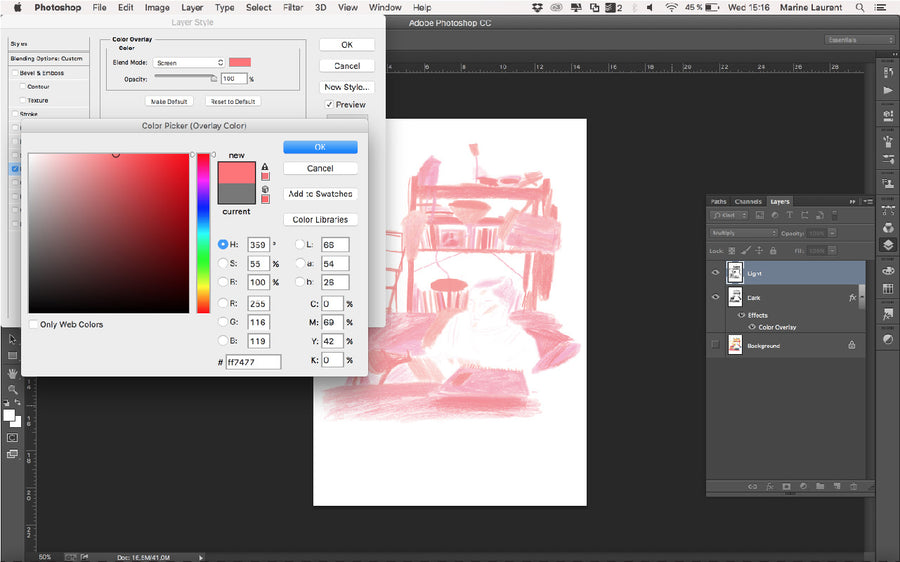
Task: Open the Filter menu
Action: click(x=293, y=7)
